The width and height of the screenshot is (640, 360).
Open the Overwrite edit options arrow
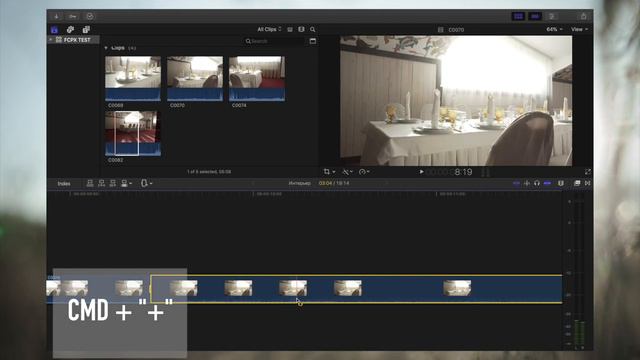pyautogui.click(x=131, y=184)
